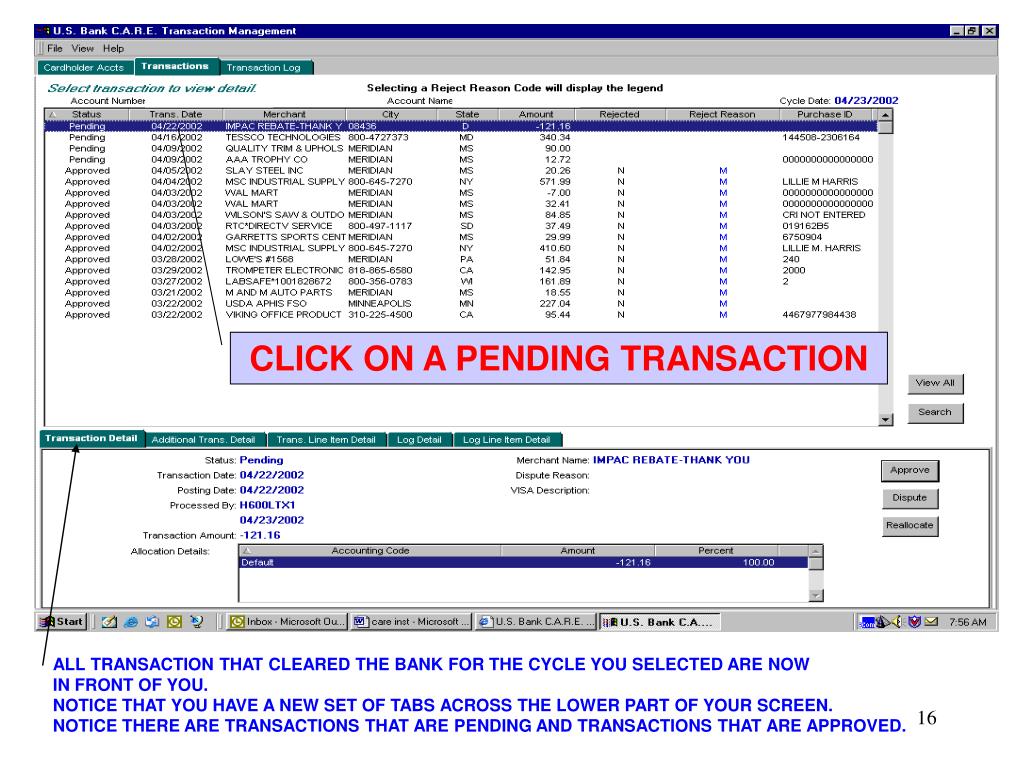Open the Start menu
Viewport: 1024px width, 768px height.
point(62,622)
